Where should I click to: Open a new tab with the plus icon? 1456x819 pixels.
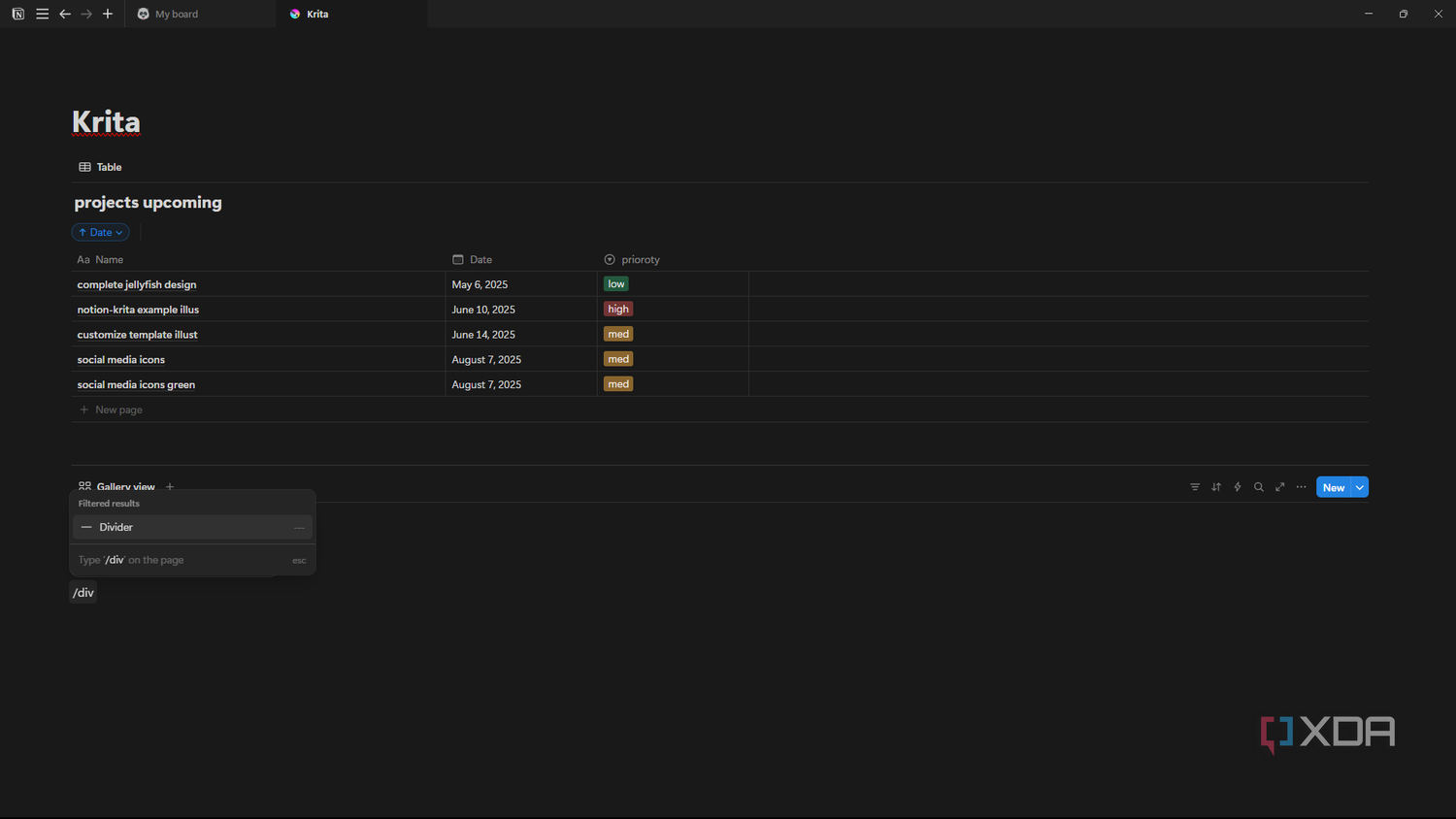[108, 14]
